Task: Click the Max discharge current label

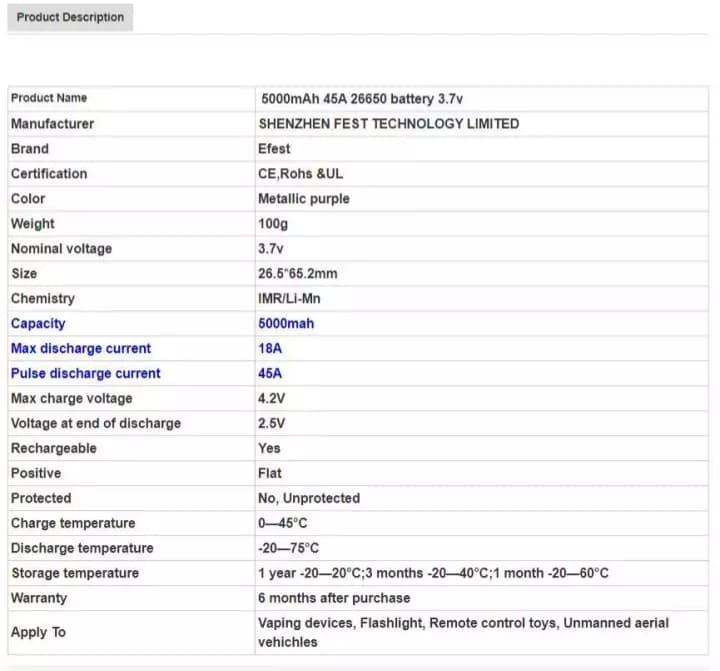Action: (x=81, y=349)
